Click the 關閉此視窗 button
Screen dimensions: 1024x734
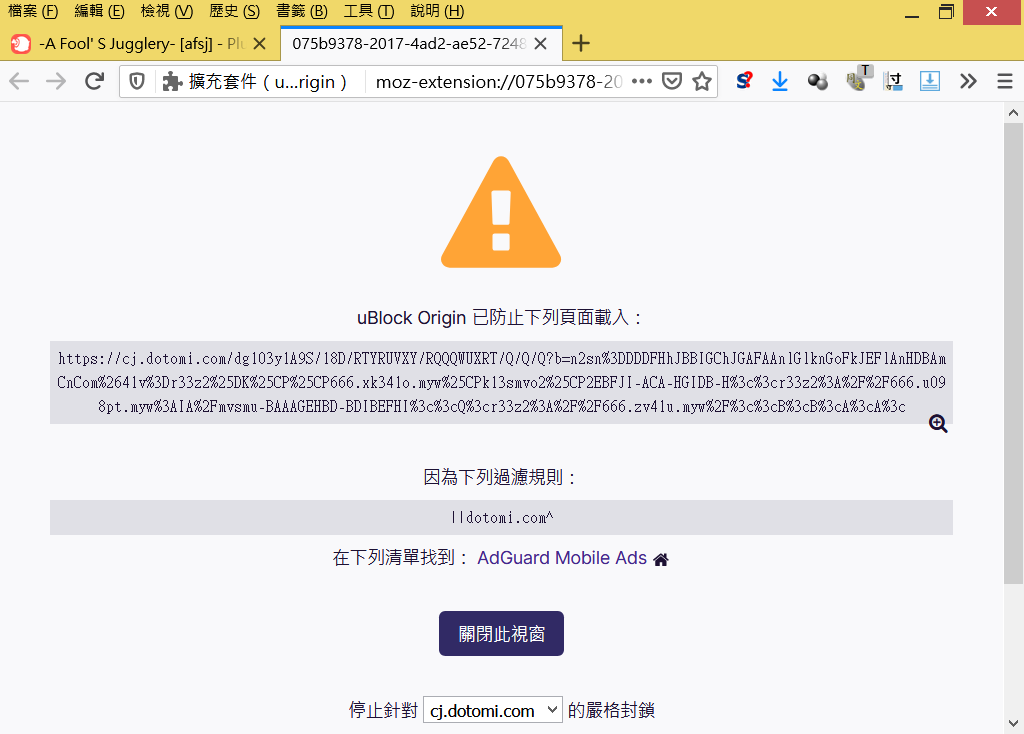[501, 633]
